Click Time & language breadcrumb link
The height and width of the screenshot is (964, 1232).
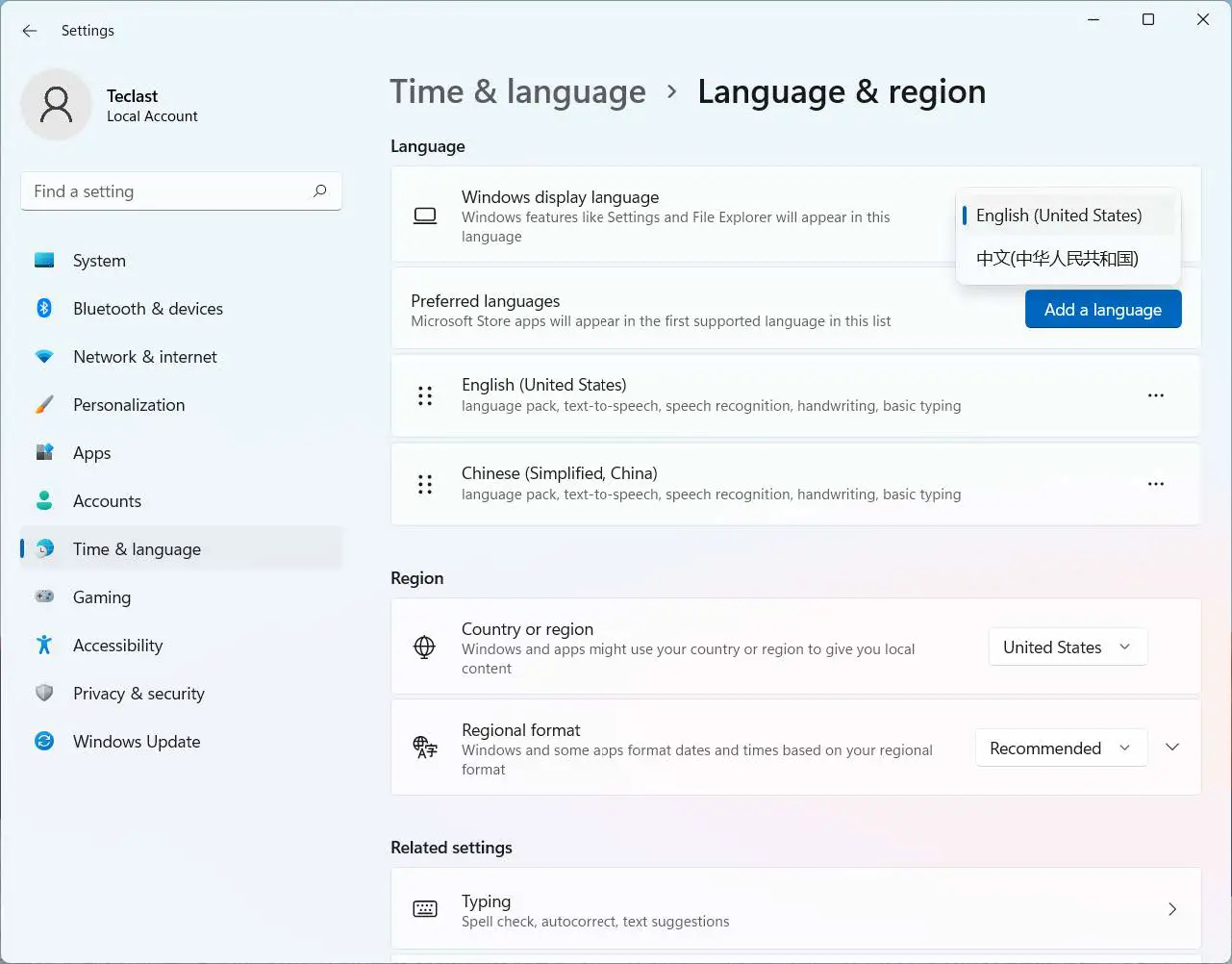click(x=517, y=92)
